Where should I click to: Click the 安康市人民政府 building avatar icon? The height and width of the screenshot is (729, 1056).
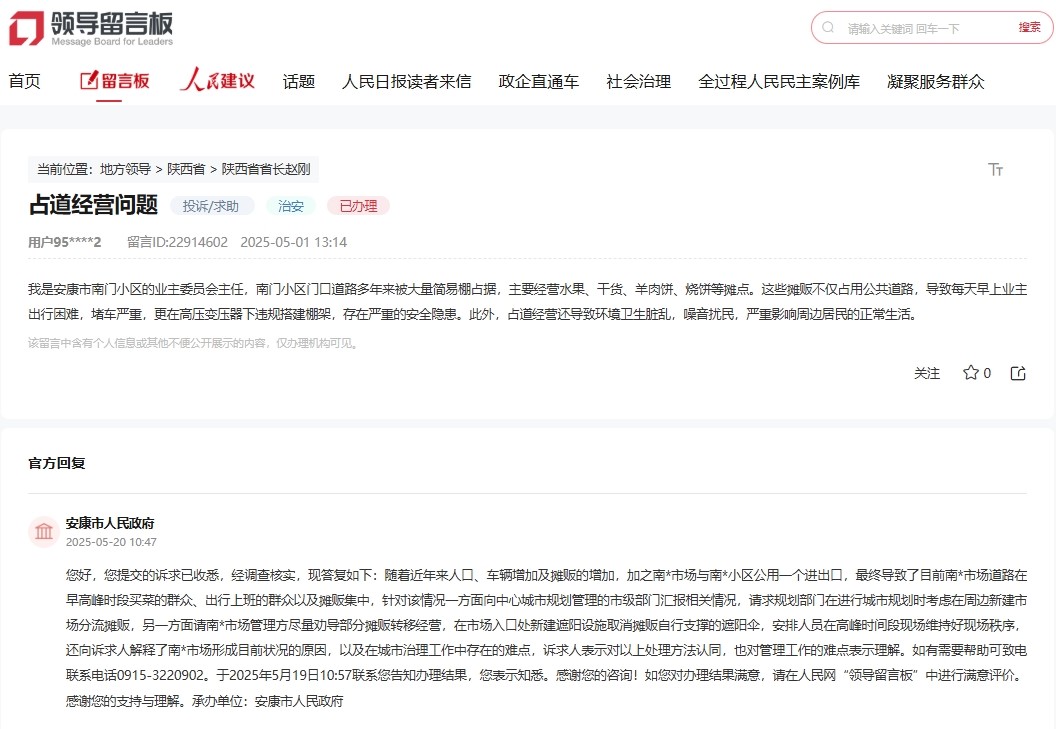[43, 533]
